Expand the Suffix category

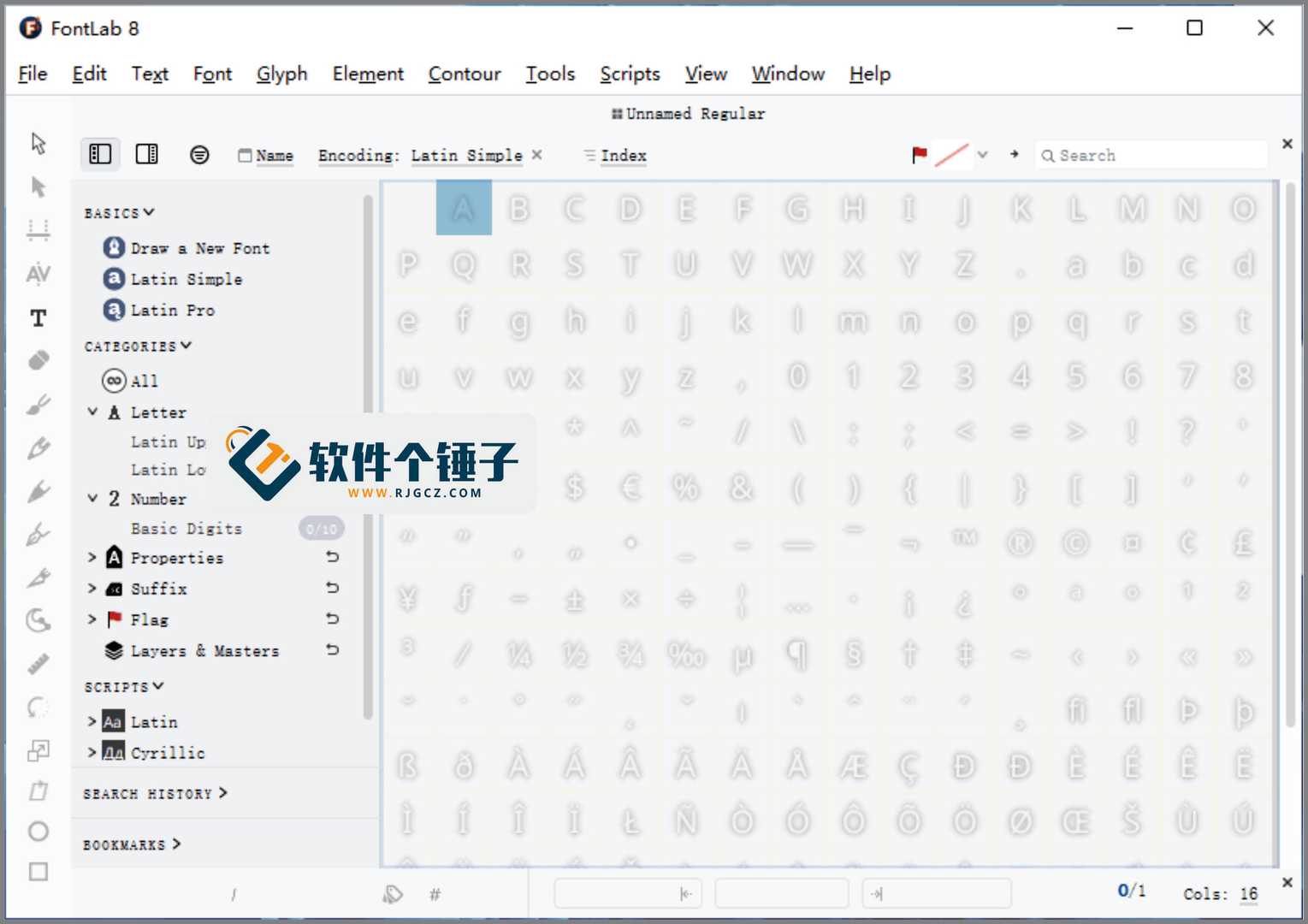pyautogui.click(x=92, y=588)
